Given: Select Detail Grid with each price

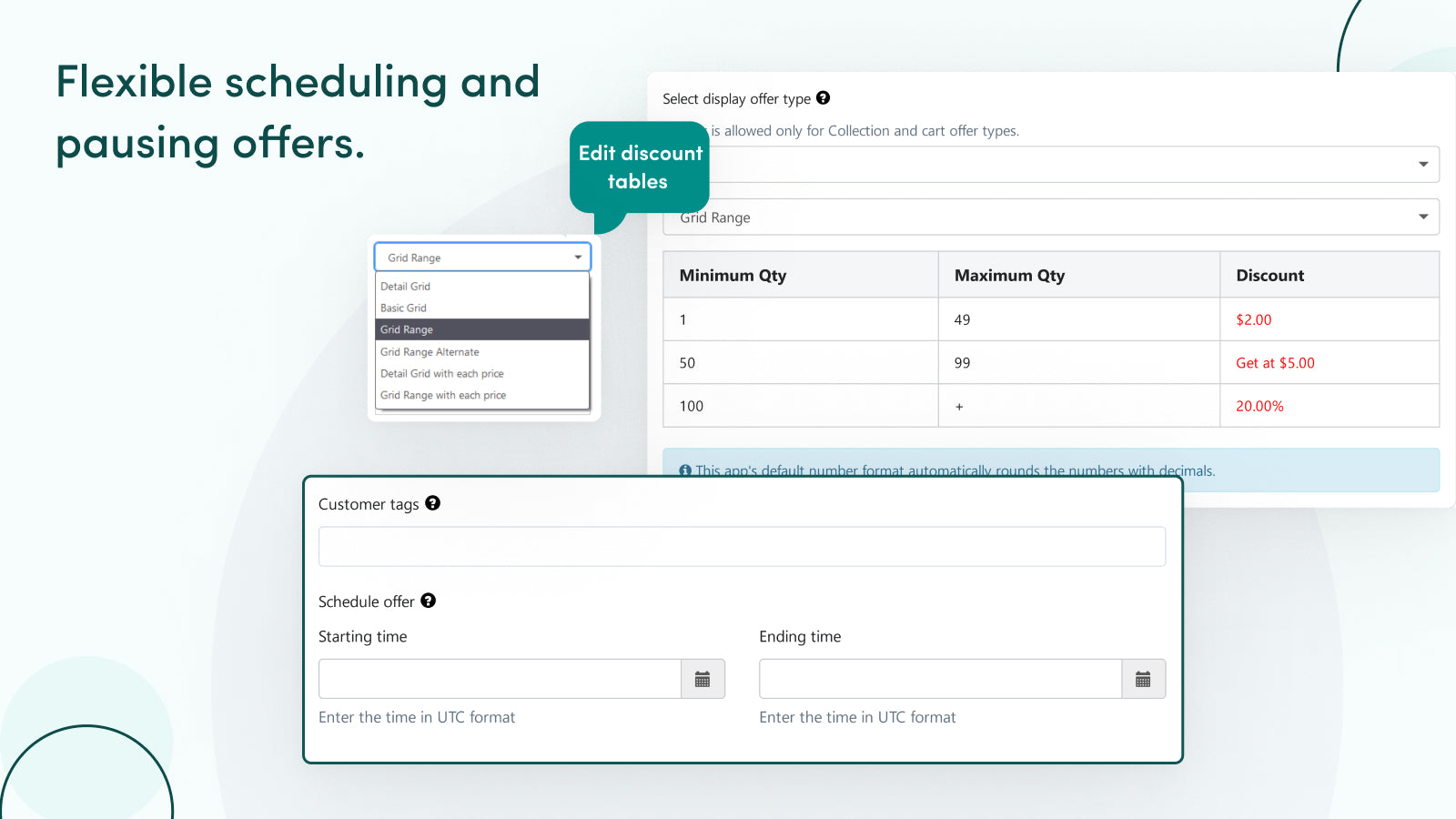Looking at the screenshot, I should click(x=441, y=373).
